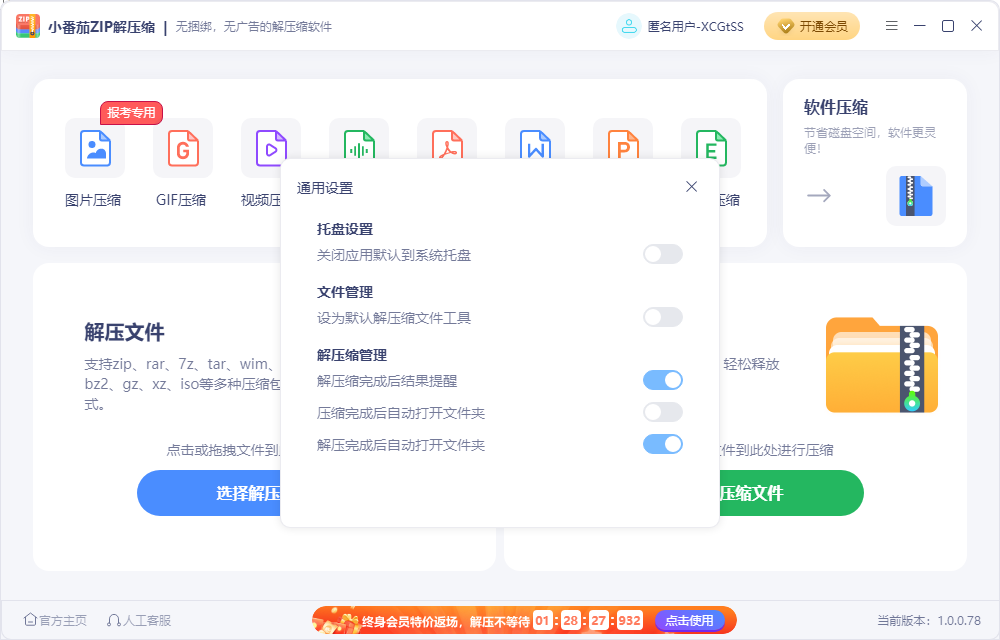The height and width of the screenshot is (640, 1000).
Task: Maximize the application window
Action: [x=948, y=25]
